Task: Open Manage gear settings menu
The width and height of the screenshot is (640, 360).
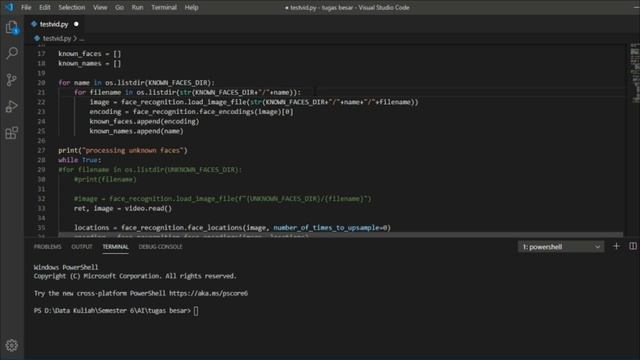Action: 12,345
